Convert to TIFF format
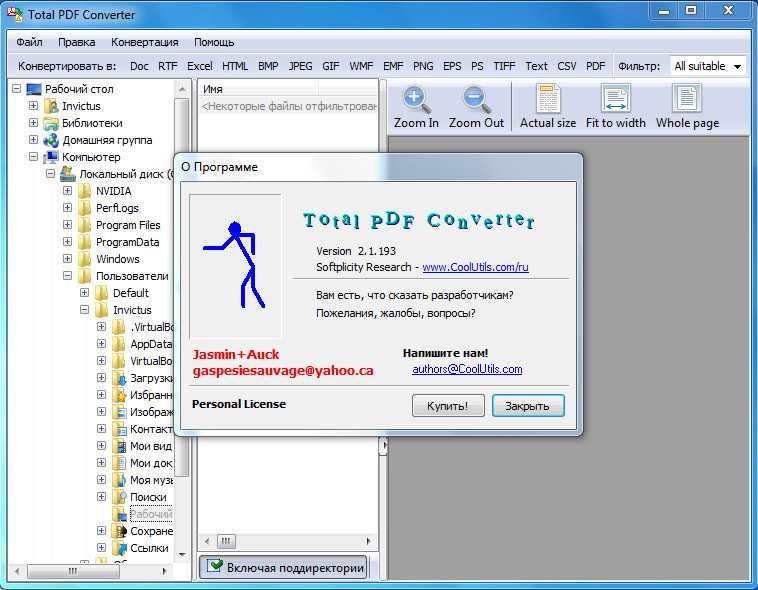The height and width of the screenshot is (590, 758). click(504, 66)
